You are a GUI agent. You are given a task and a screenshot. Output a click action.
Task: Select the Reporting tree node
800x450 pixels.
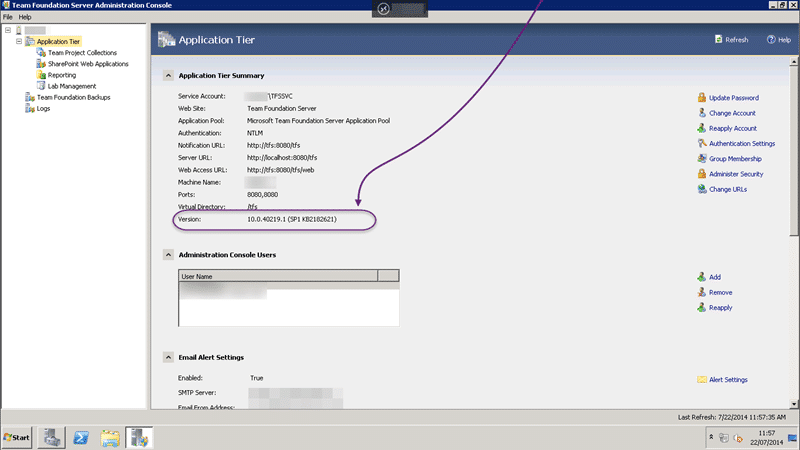coord(62,75)
